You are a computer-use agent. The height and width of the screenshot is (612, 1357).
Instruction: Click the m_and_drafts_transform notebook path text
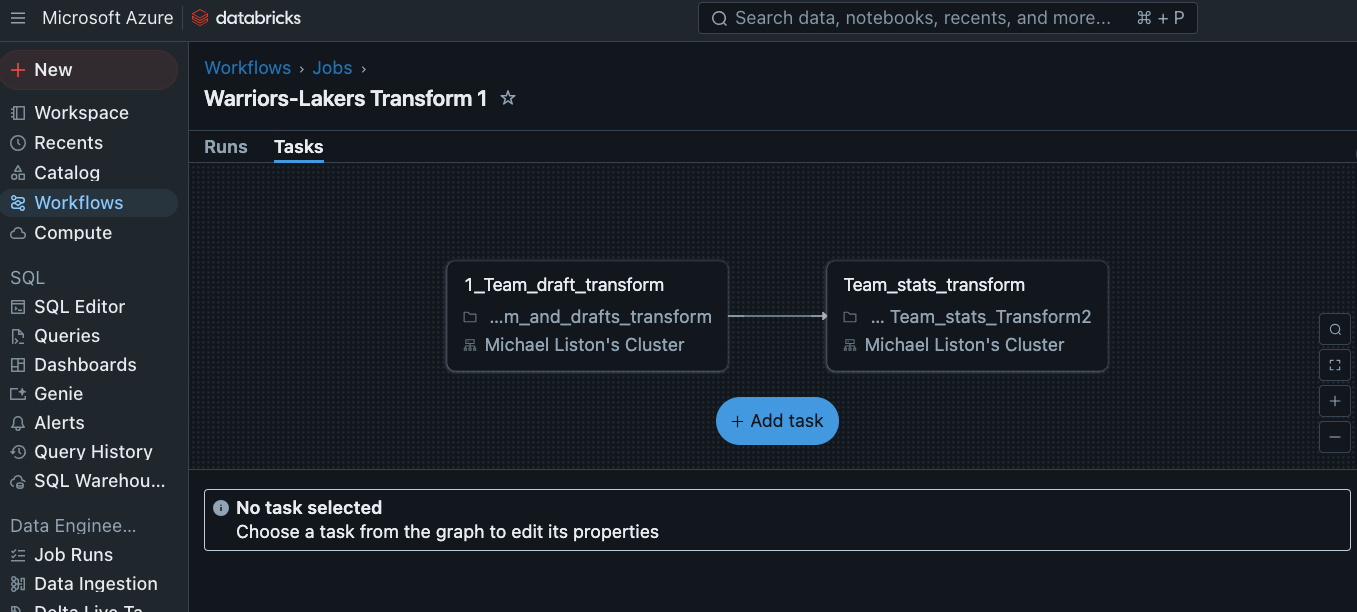tap(600, 317)
